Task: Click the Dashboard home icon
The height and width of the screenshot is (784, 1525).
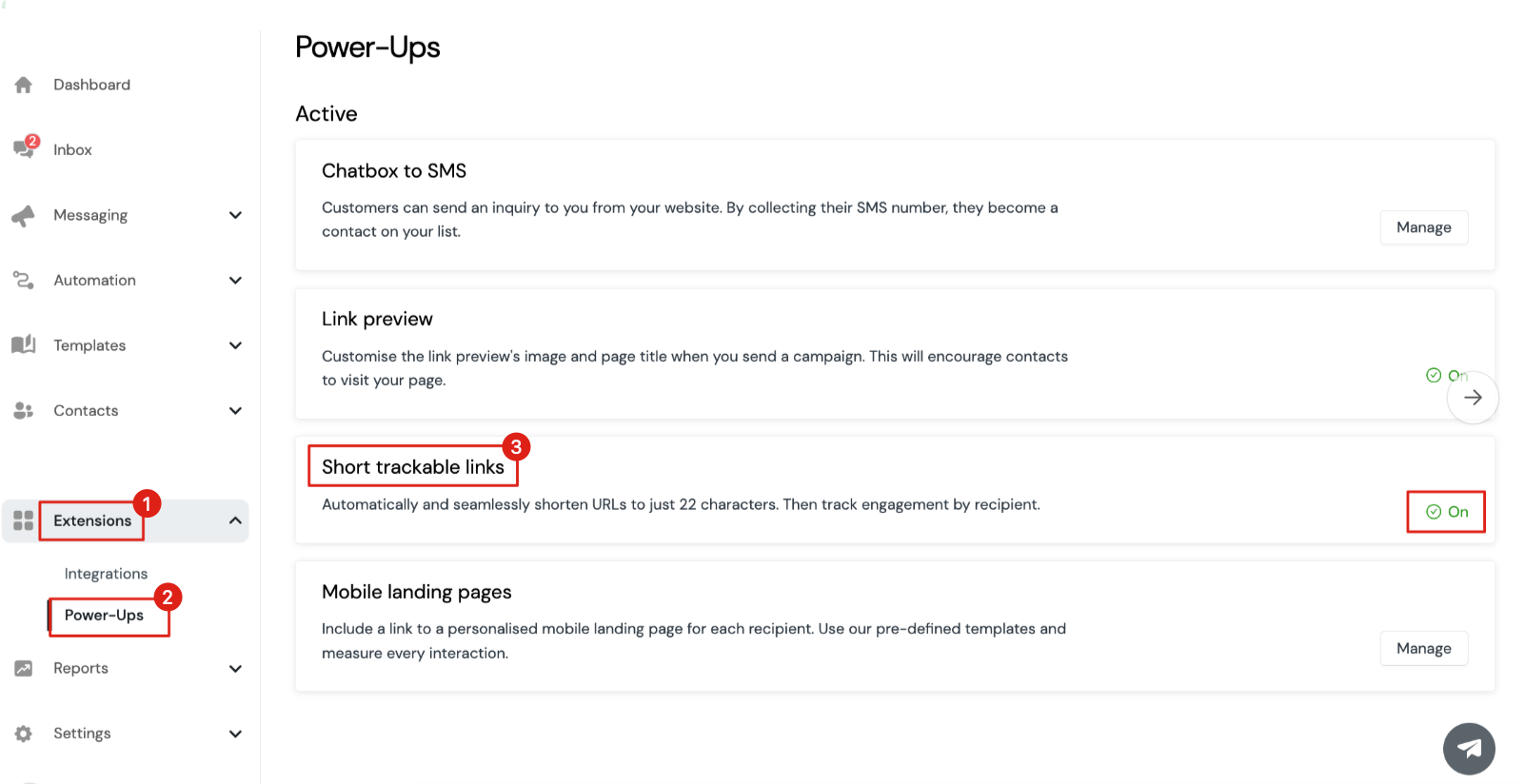Action: click(x=24, y=85)
